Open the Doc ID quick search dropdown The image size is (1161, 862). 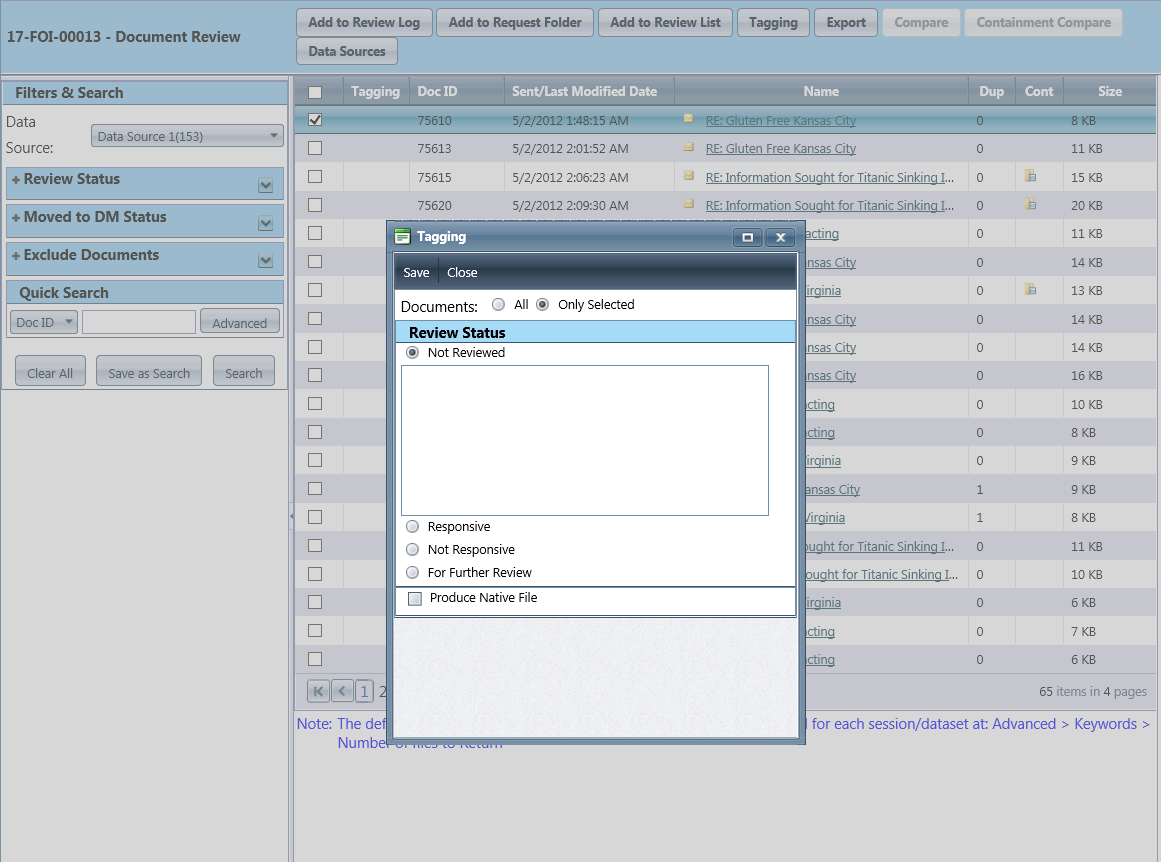click(x=44, y=322)
